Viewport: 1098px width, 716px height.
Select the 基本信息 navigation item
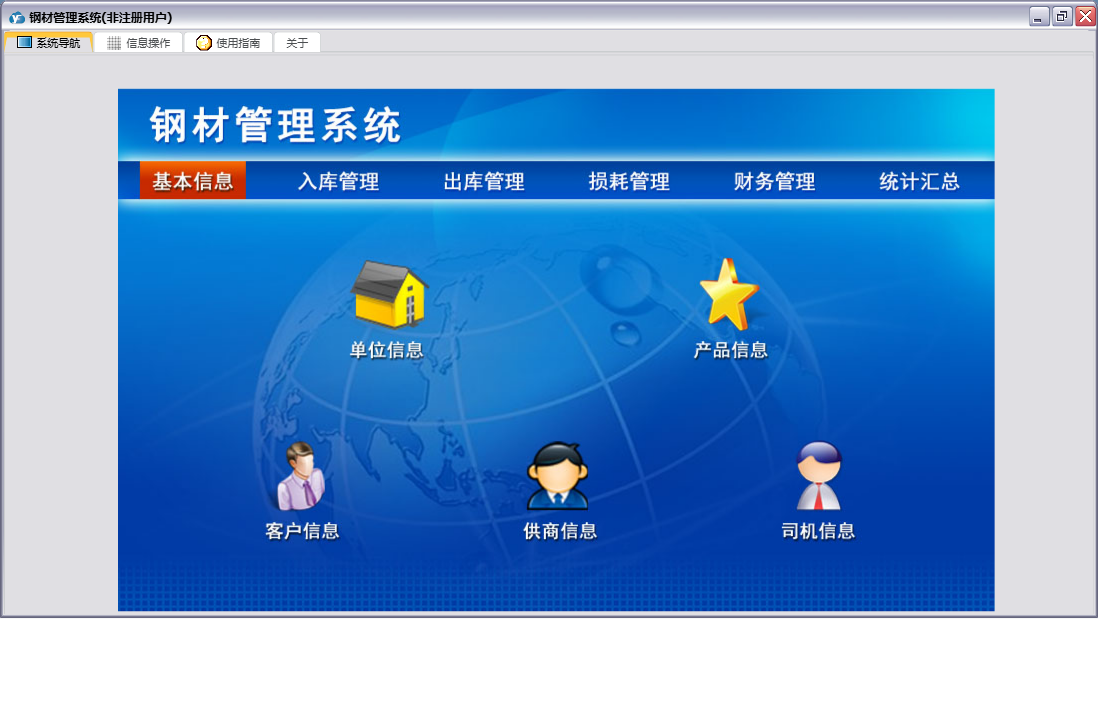[x=193, y=181]
